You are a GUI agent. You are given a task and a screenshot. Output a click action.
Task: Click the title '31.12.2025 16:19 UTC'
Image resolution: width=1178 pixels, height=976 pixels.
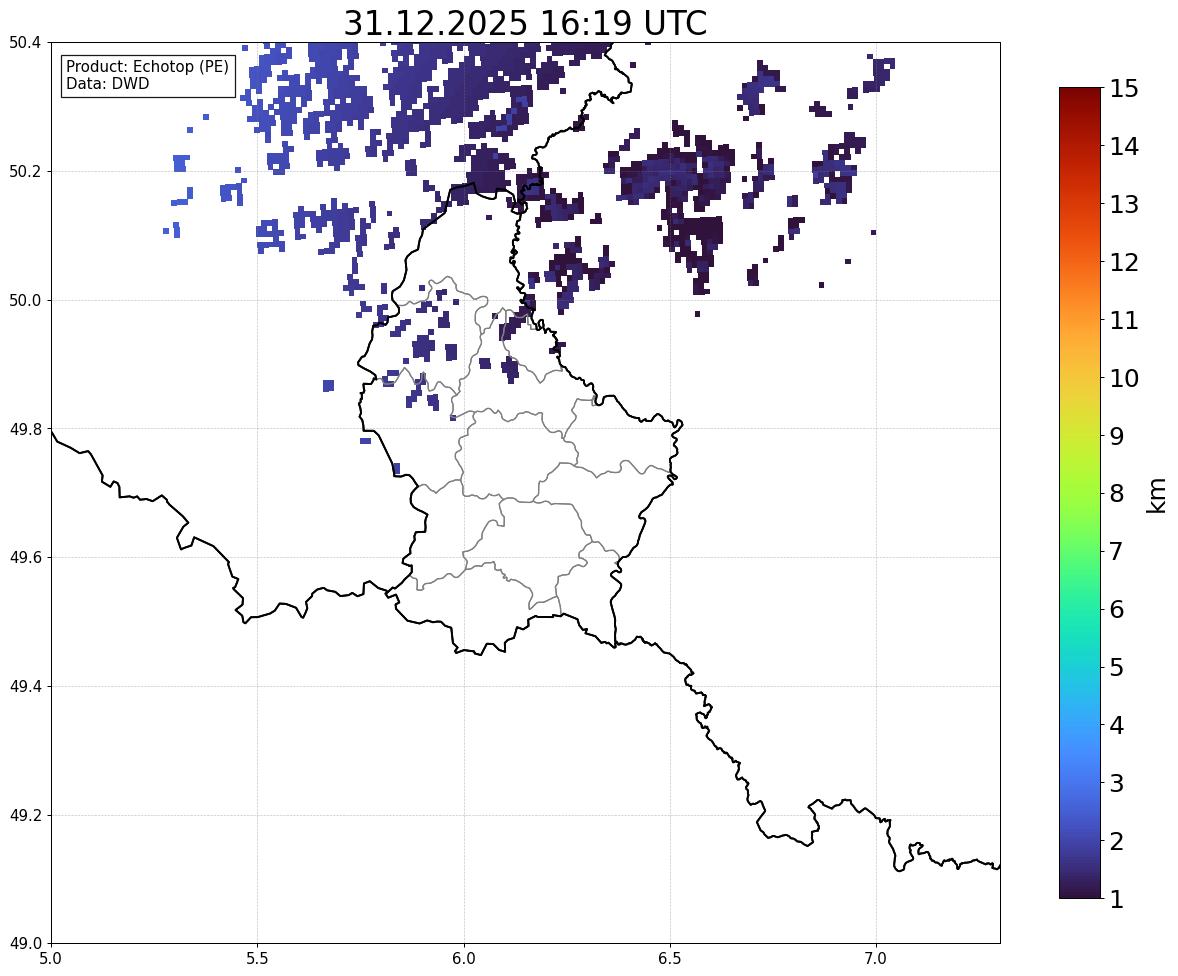(x=525, y=23)
